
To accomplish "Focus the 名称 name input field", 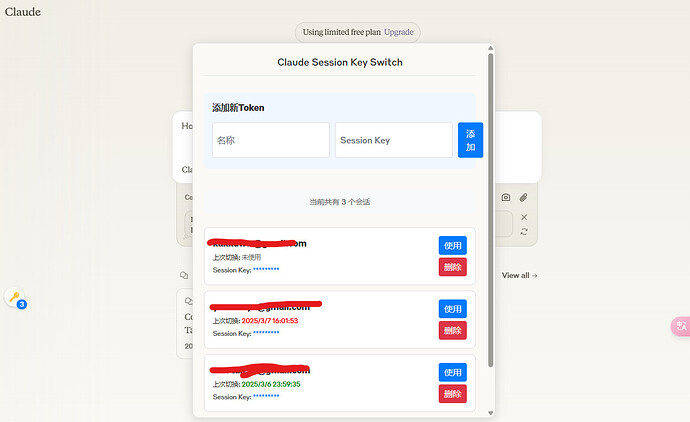I will coord(271,140).
